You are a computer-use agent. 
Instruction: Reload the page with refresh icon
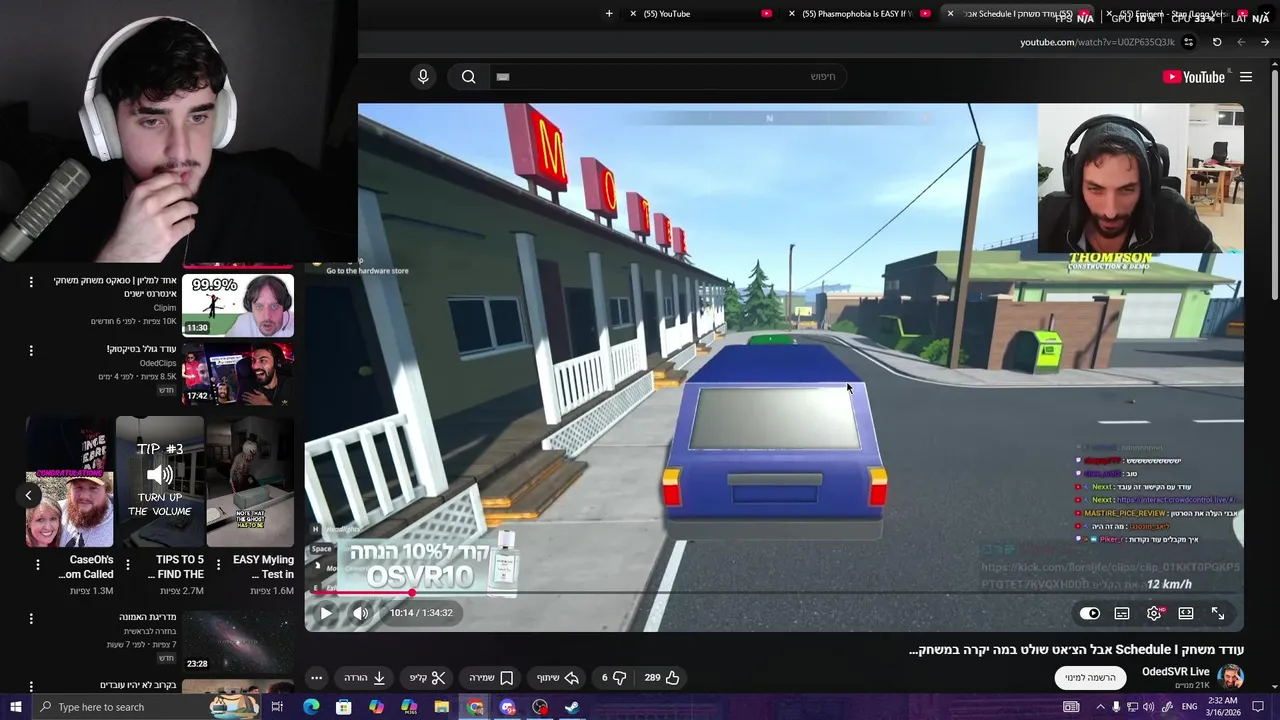point(1217,42)
